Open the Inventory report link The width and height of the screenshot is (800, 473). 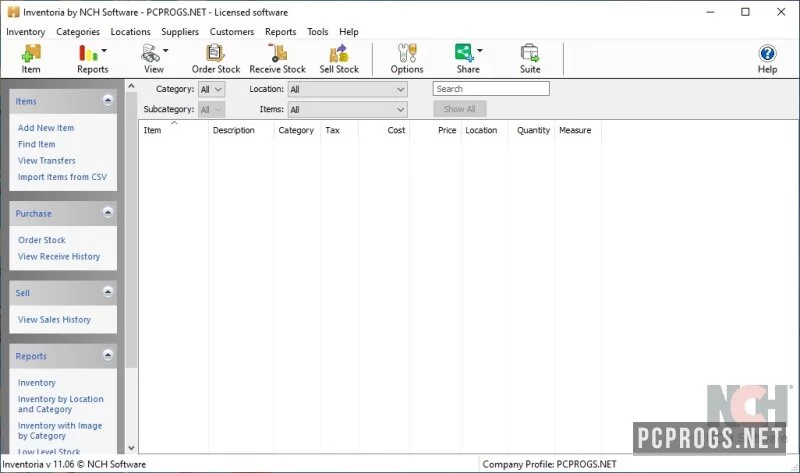tap(37, 383)
